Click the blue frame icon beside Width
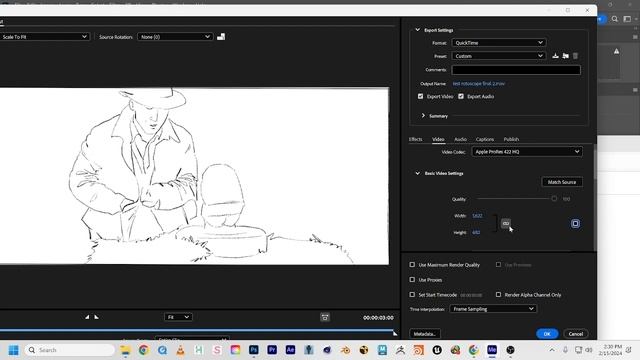This screenshot has height=360, width=640. (x=575, y=223)
